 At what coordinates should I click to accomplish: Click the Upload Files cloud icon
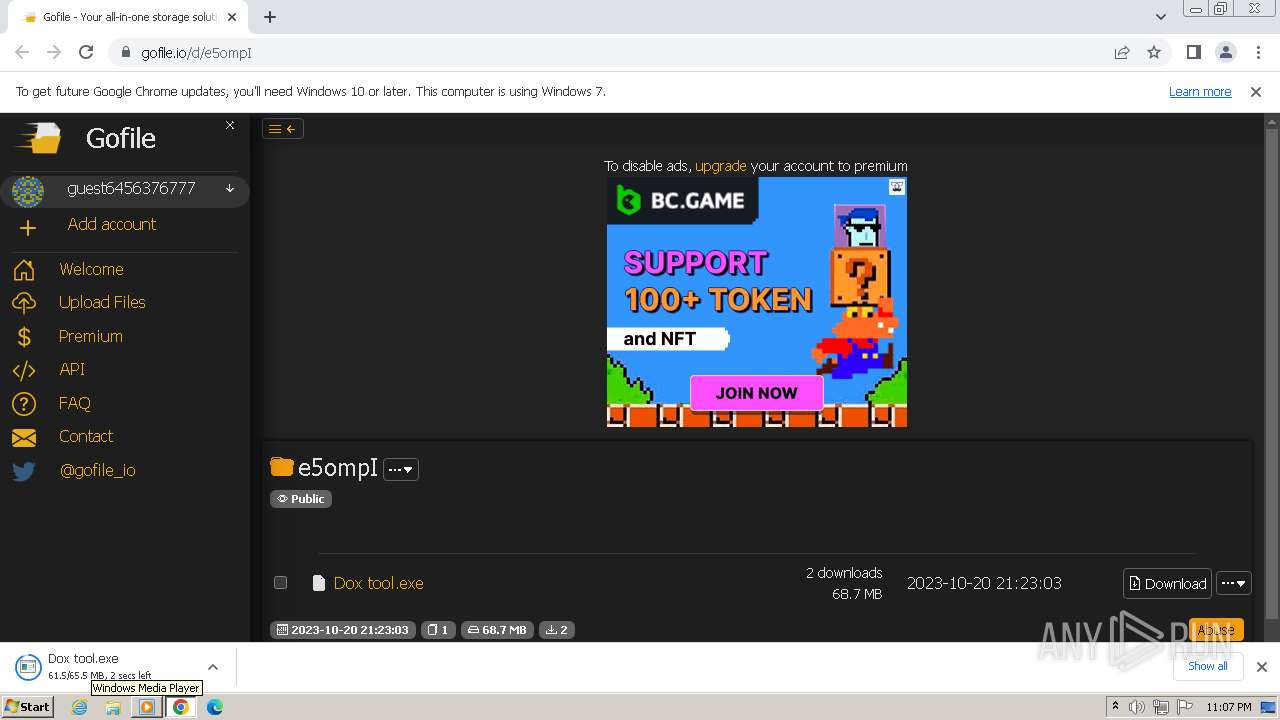(24, 303)
